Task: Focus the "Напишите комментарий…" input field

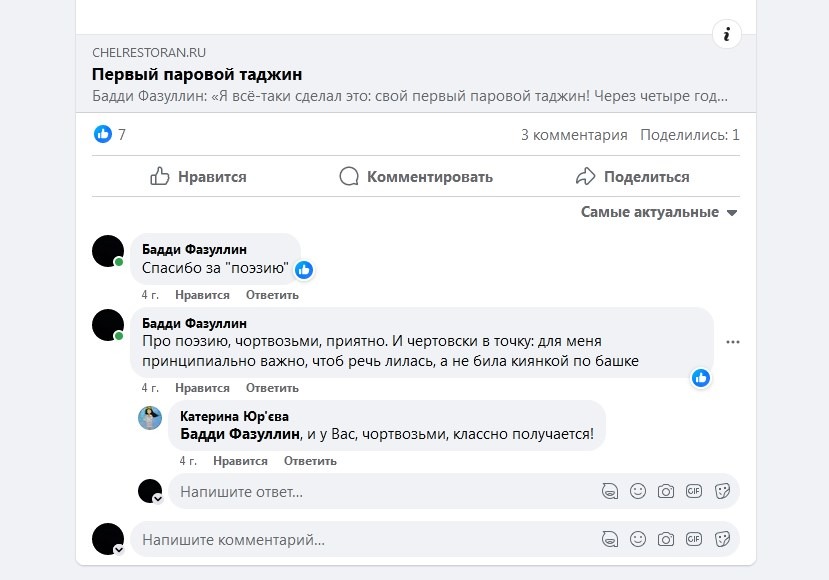Action: pos(360,540)
